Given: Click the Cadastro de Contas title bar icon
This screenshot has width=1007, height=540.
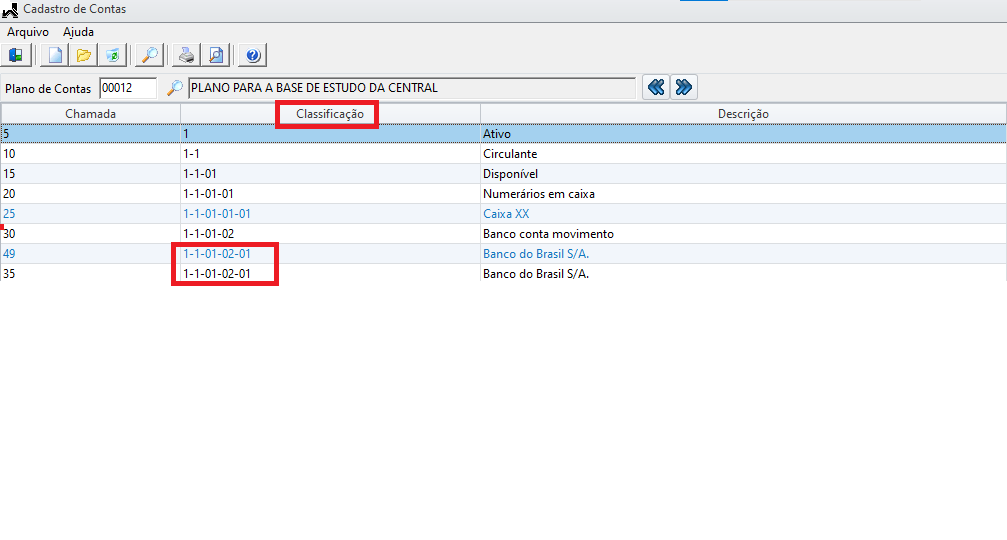Looking at the screenshot, I should (x=10, y=10).
